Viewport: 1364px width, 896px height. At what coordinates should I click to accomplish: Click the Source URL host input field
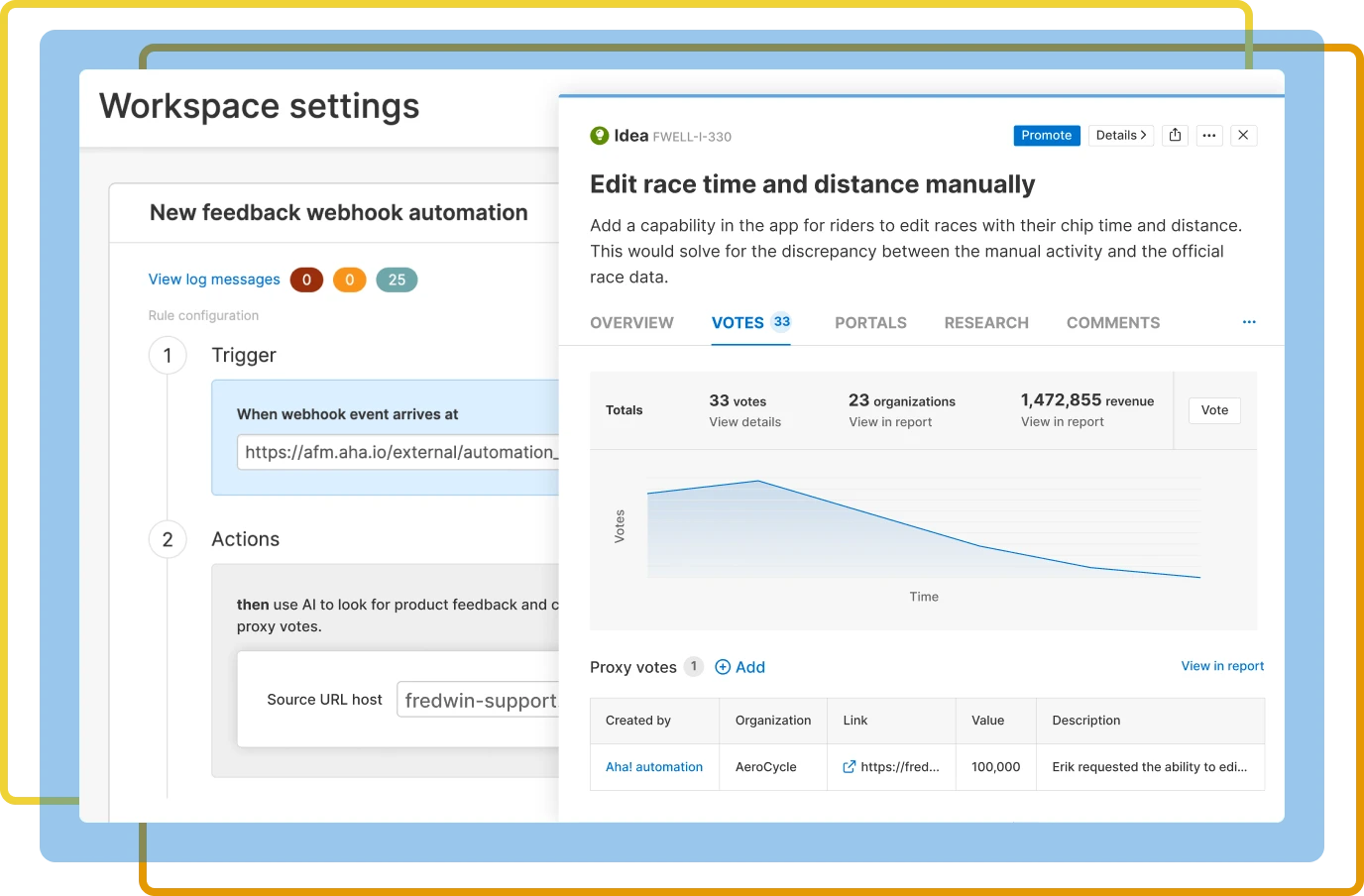pyautogui.click(x=486, y=700)
